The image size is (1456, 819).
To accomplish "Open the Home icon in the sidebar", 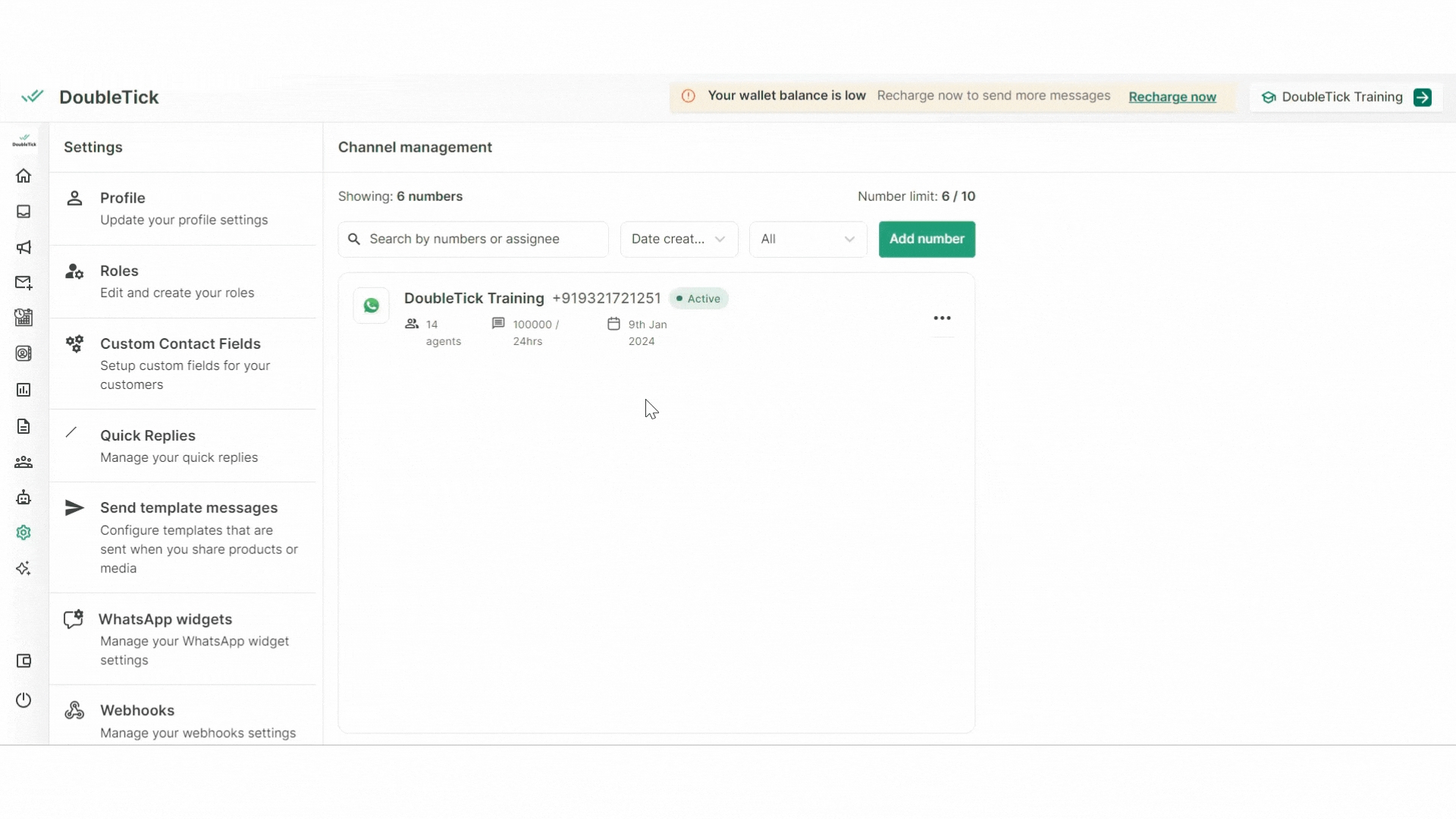I will click(x=24, y=176).
